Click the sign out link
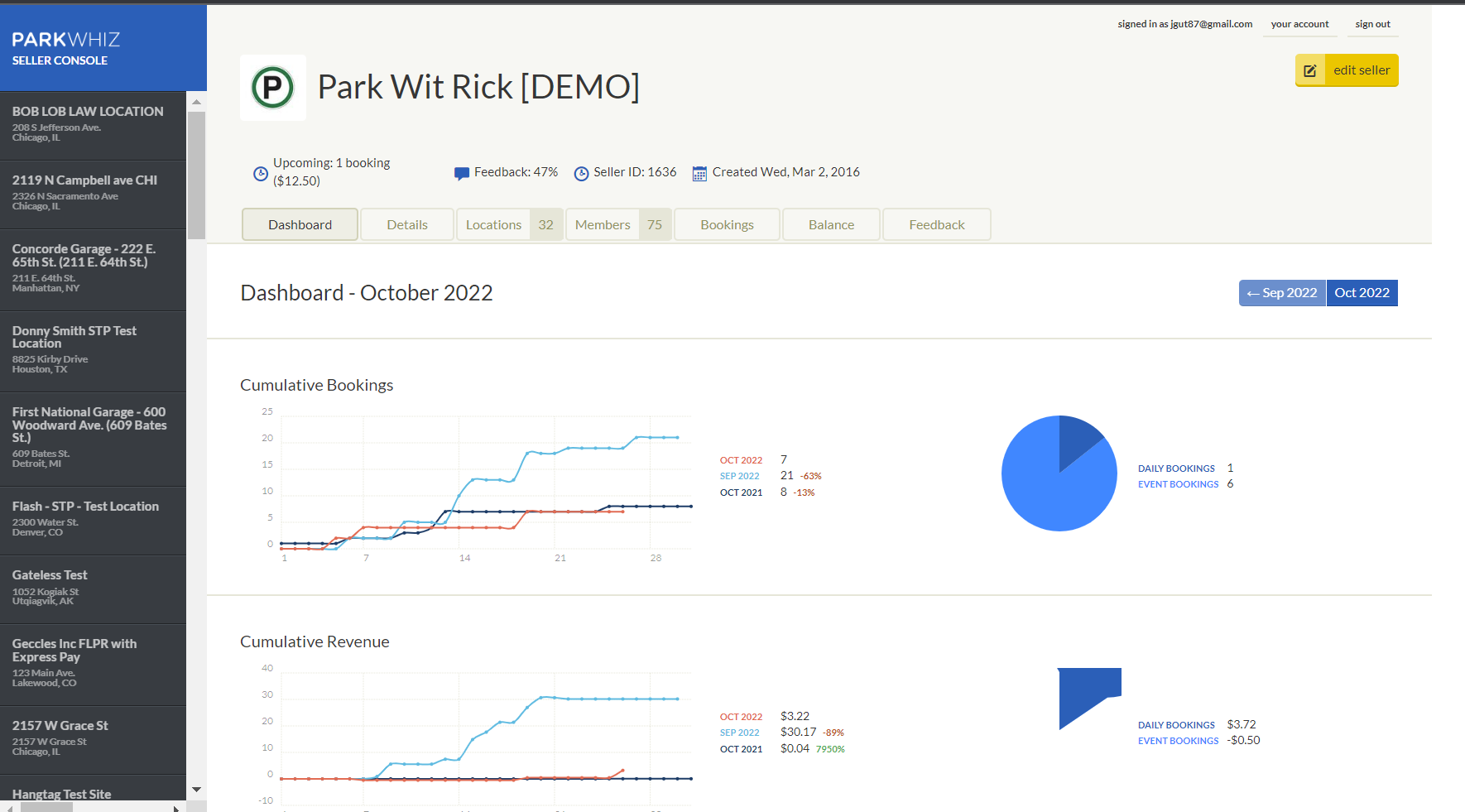1465x812 pixels. point(1372,24)
